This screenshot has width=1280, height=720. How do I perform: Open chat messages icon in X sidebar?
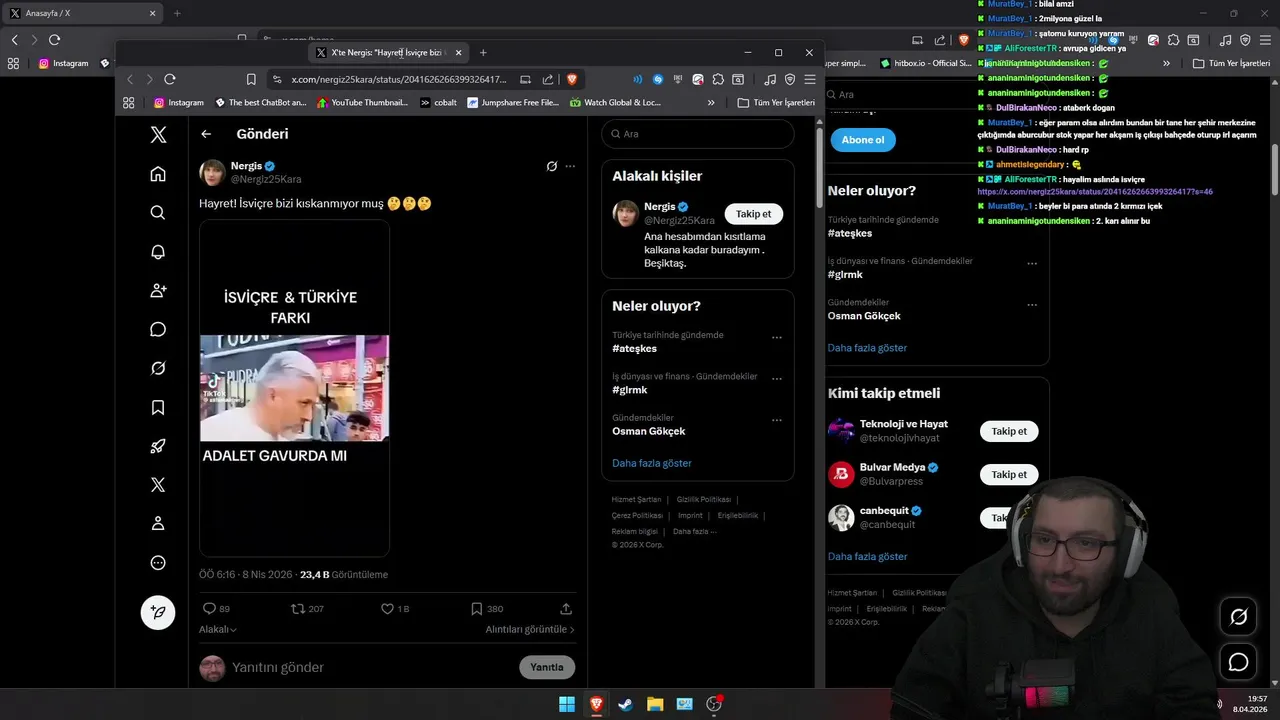coord(158,330)
